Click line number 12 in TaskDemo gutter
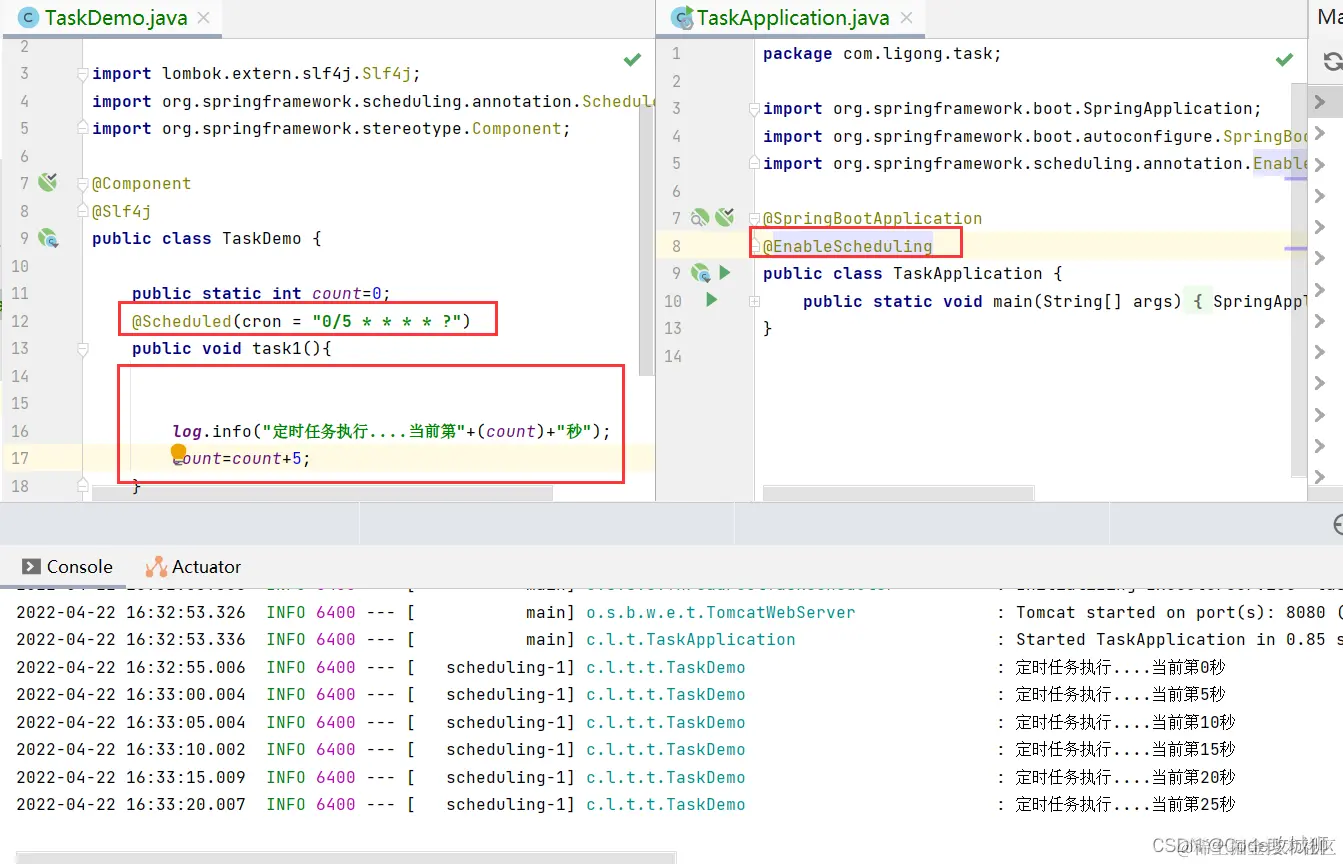 pyautogui.click(x=20, y=321)
